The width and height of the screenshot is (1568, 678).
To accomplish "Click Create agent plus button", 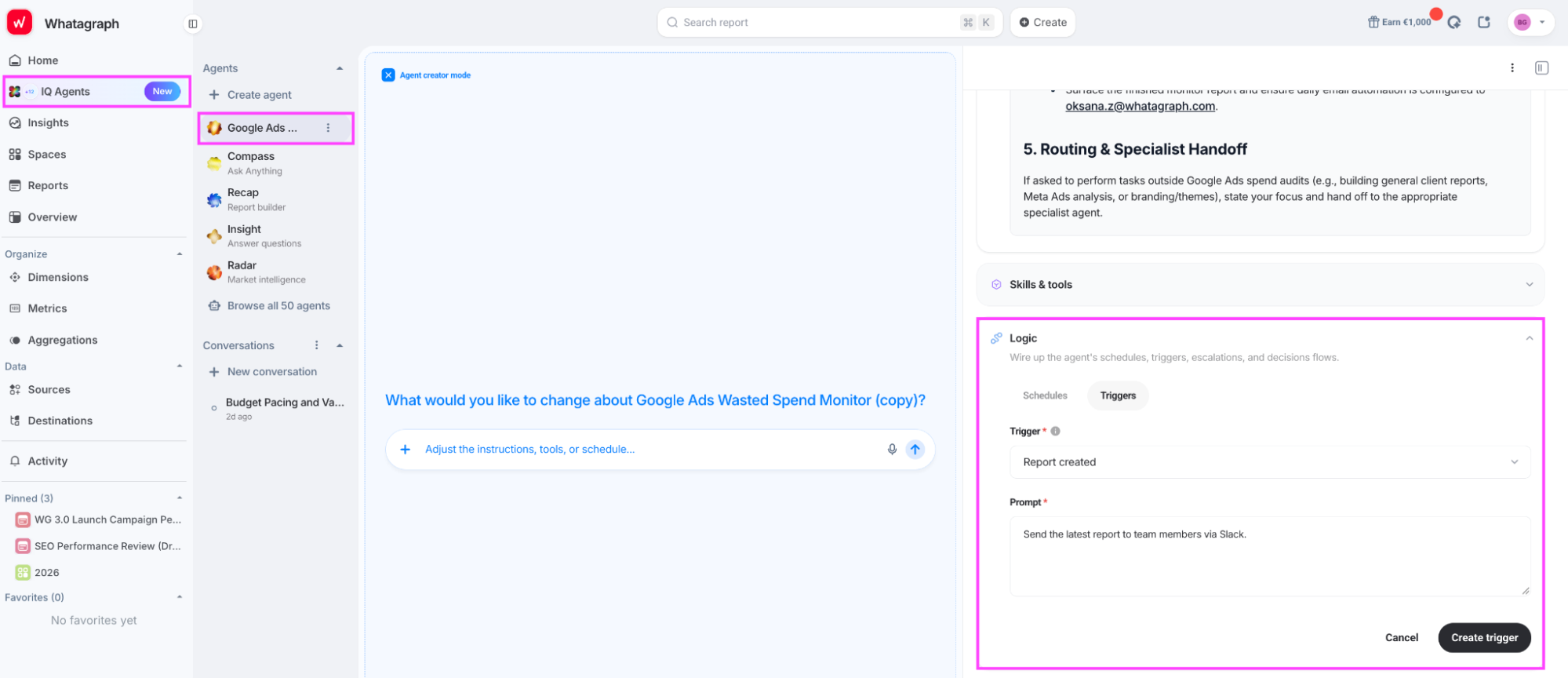I will 214,95.
